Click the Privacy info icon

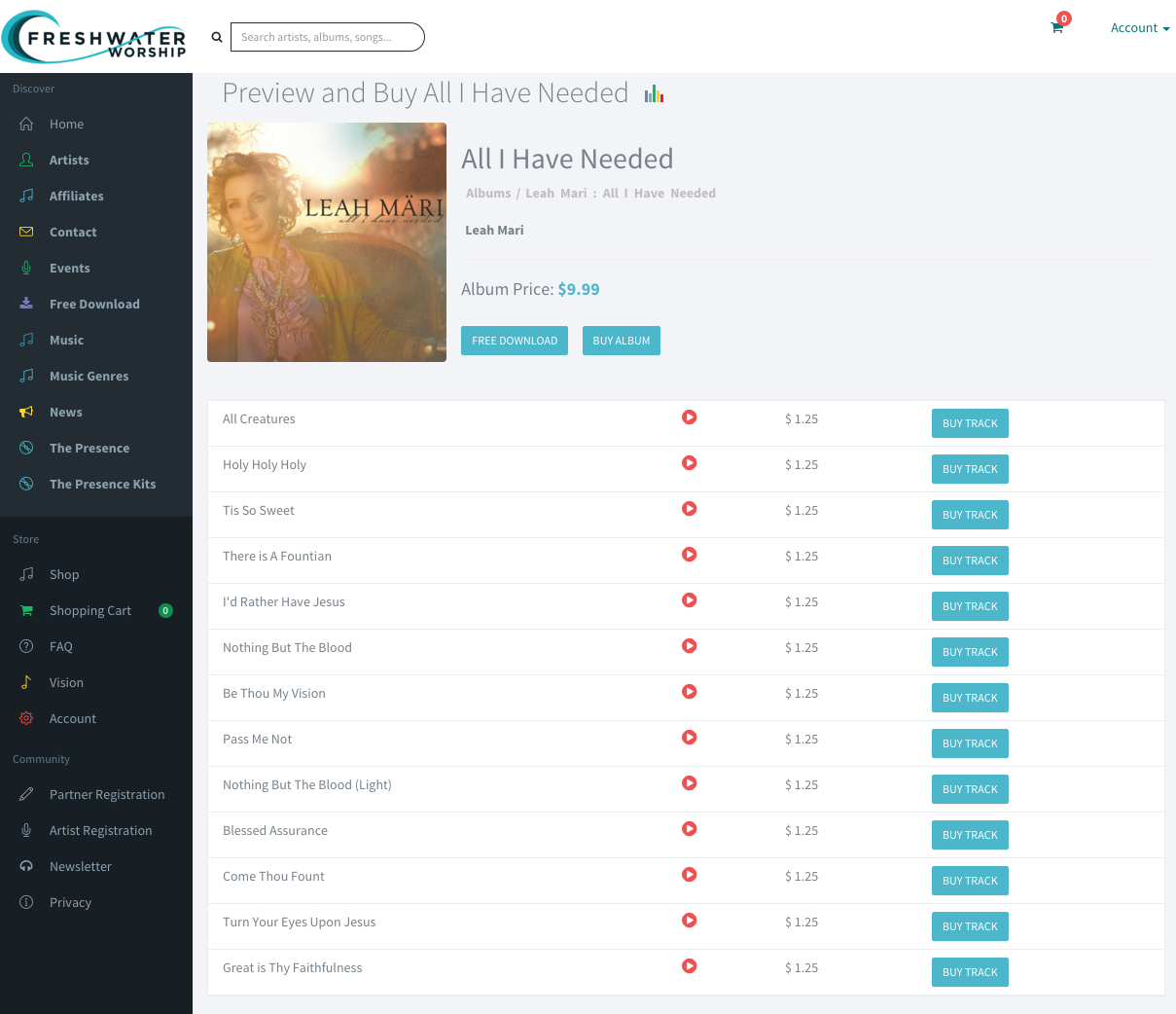[26, 902]
